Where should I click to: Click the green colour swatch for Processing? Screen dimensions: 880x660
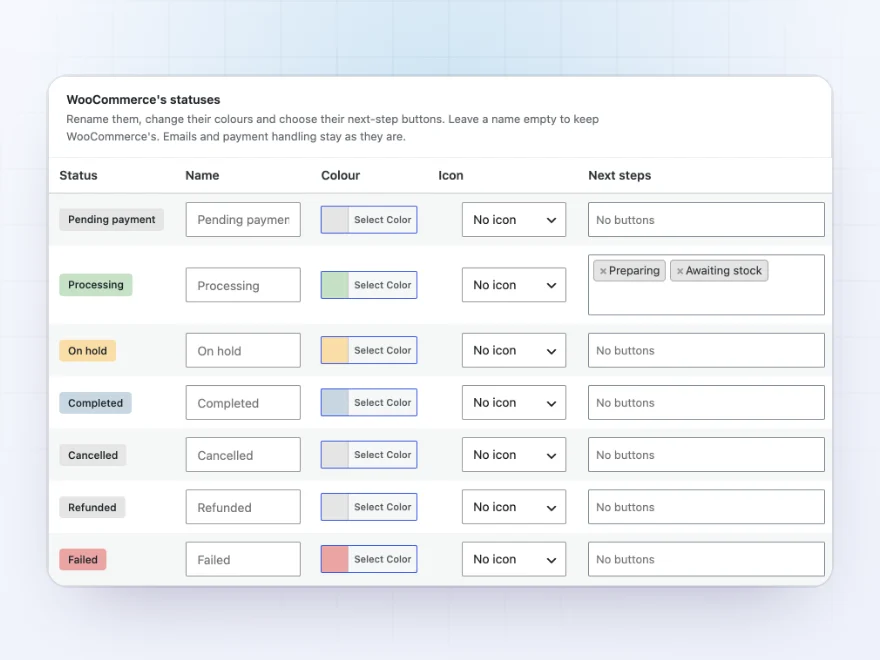pos(335,285)
